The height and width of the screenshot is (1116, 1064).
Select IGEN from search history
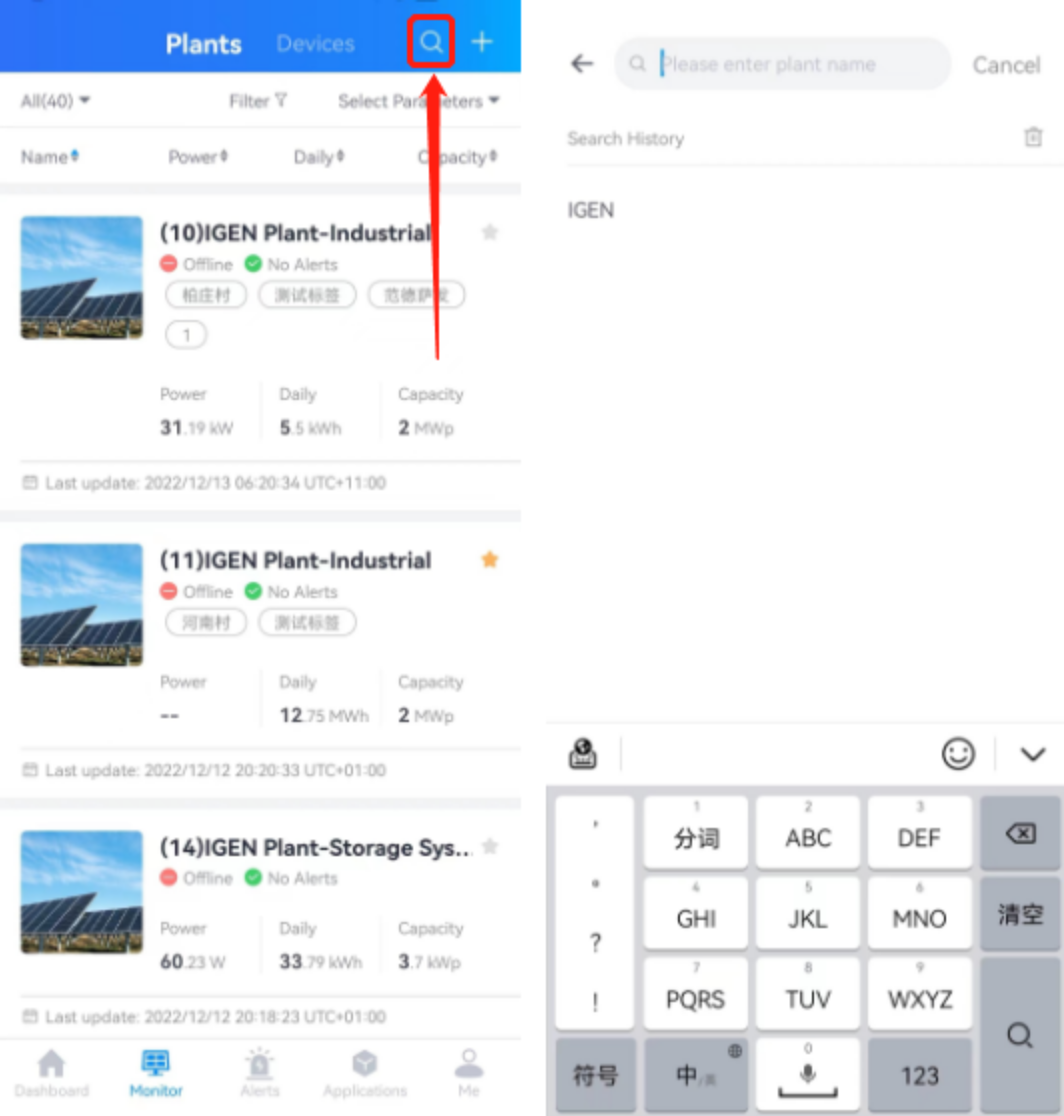[590, 210]
